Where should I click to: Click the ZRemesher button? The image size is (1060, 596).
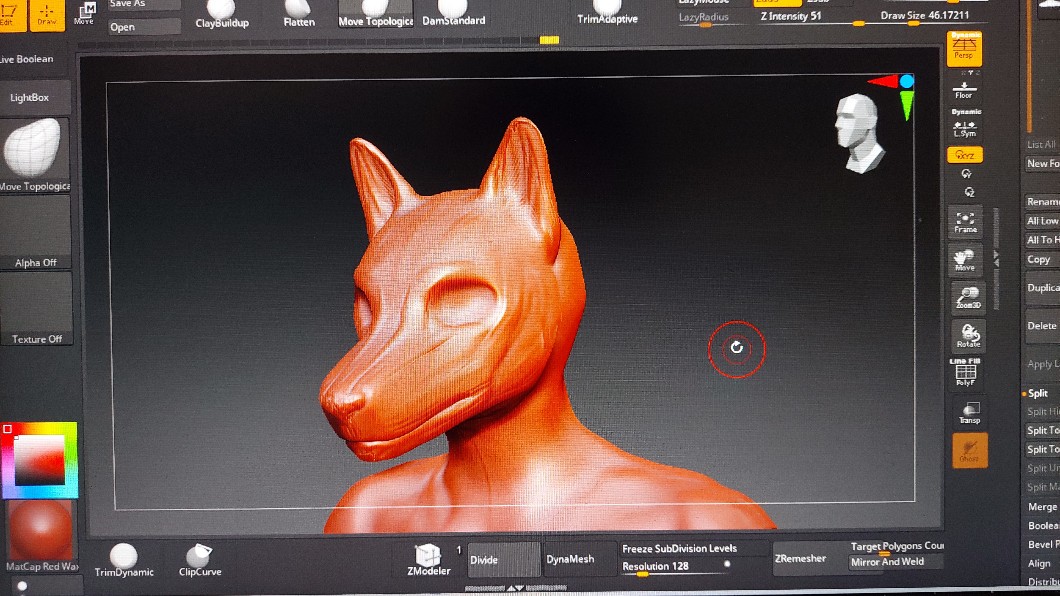point(801,558)
